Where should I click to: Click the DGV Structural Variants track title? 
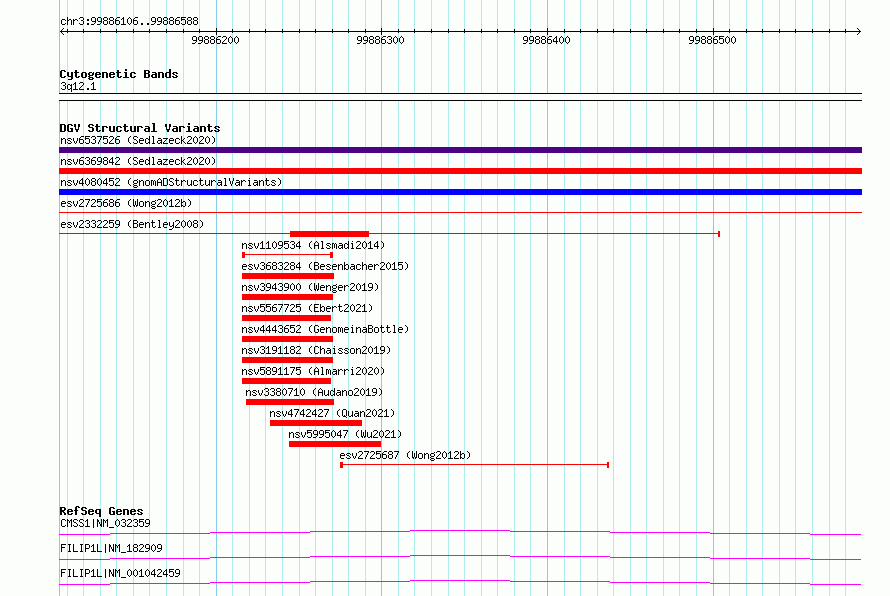coord(140,128)
